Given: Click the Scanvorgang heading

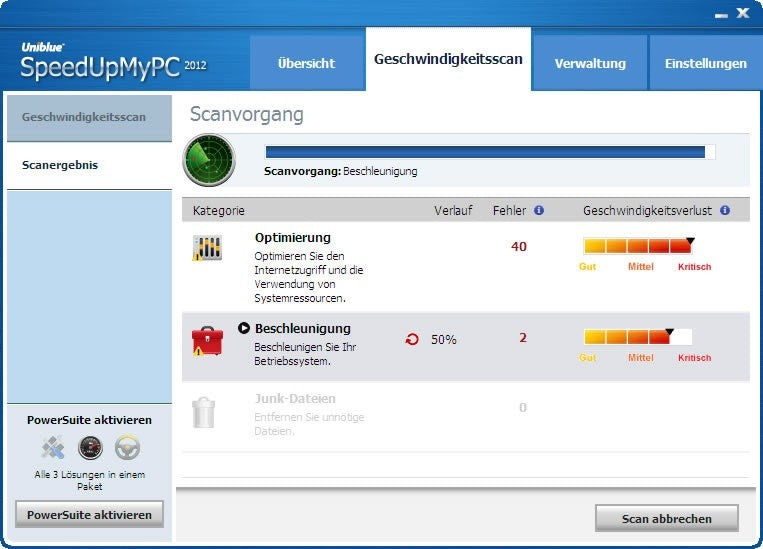Looking at the screenshot, I should pos(247,114).
